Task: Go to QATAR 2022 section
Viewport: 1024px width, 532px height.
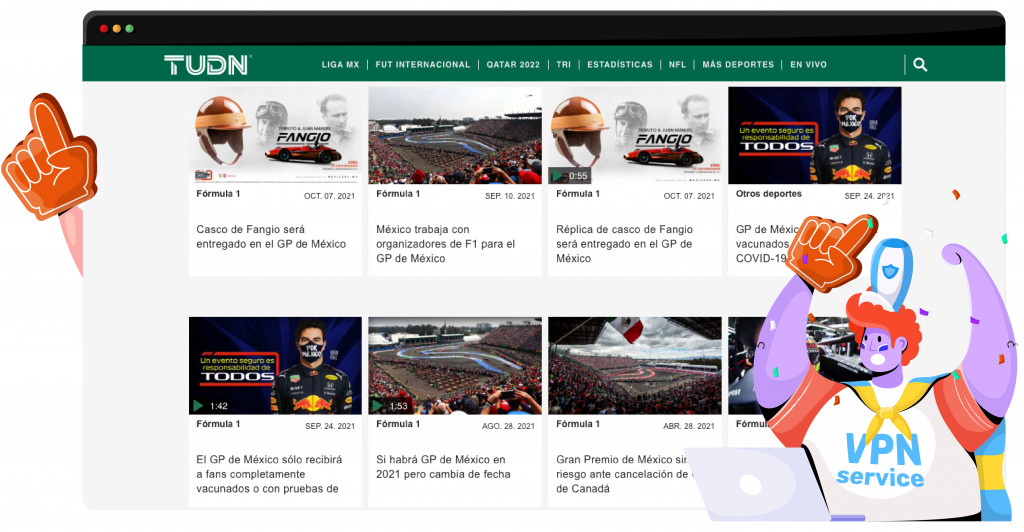Action: click(x=513, y=65)
